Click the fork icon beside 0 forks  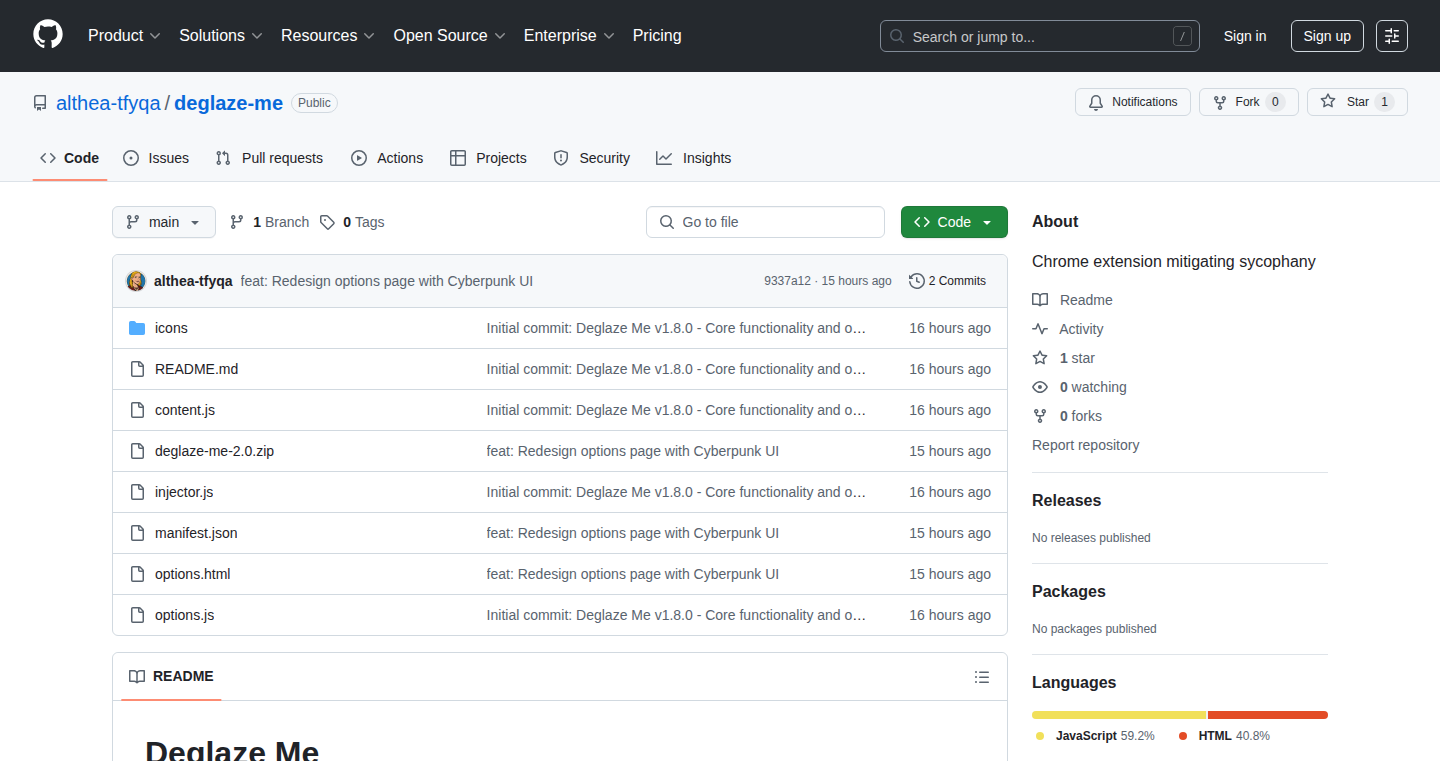[1040, 416]
